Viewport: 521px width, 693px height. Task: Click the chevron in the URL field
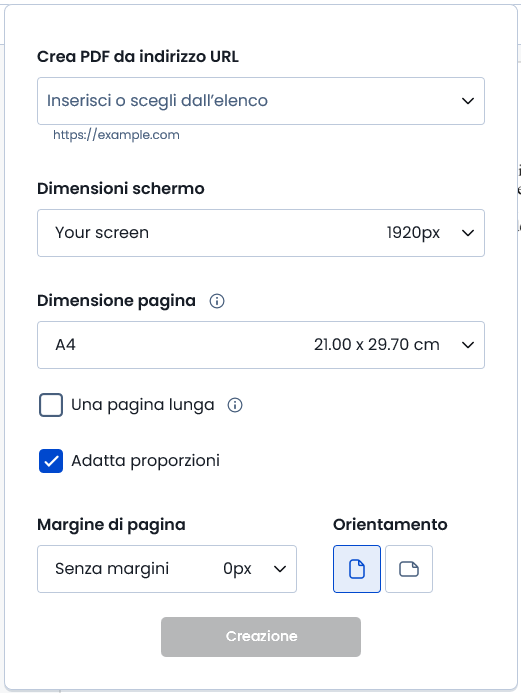pyautogui.click(x=468, y=101)
